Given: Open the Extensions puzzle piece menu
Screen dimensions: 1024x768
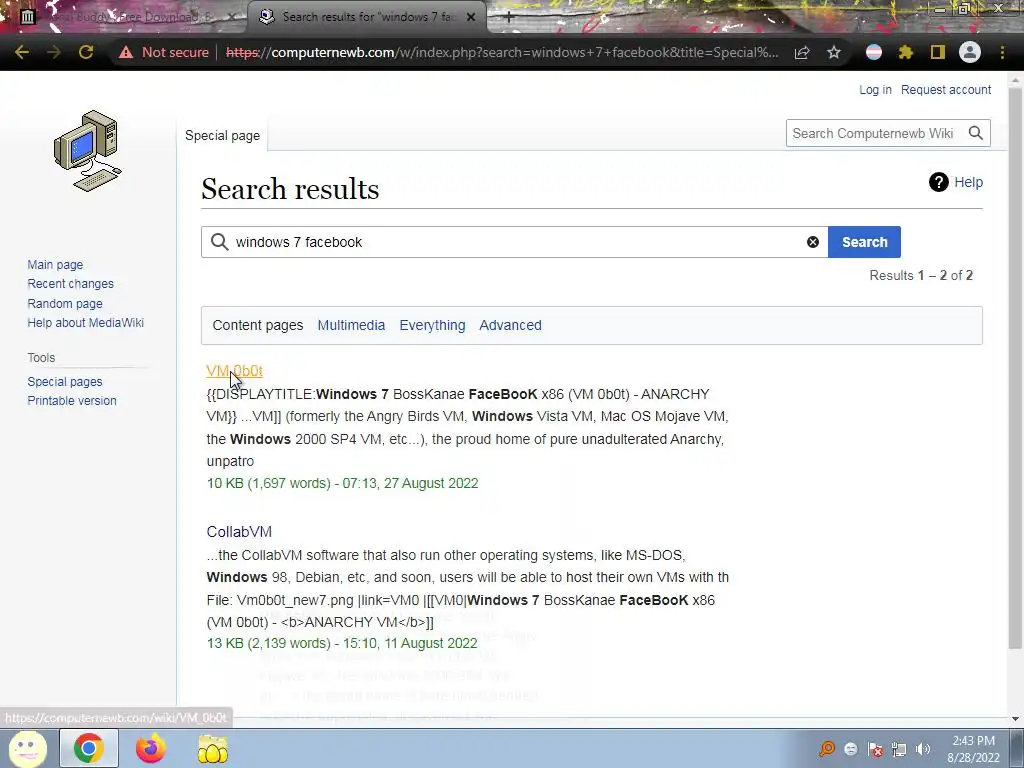Looking at the screenshot, I should point(906,52).
